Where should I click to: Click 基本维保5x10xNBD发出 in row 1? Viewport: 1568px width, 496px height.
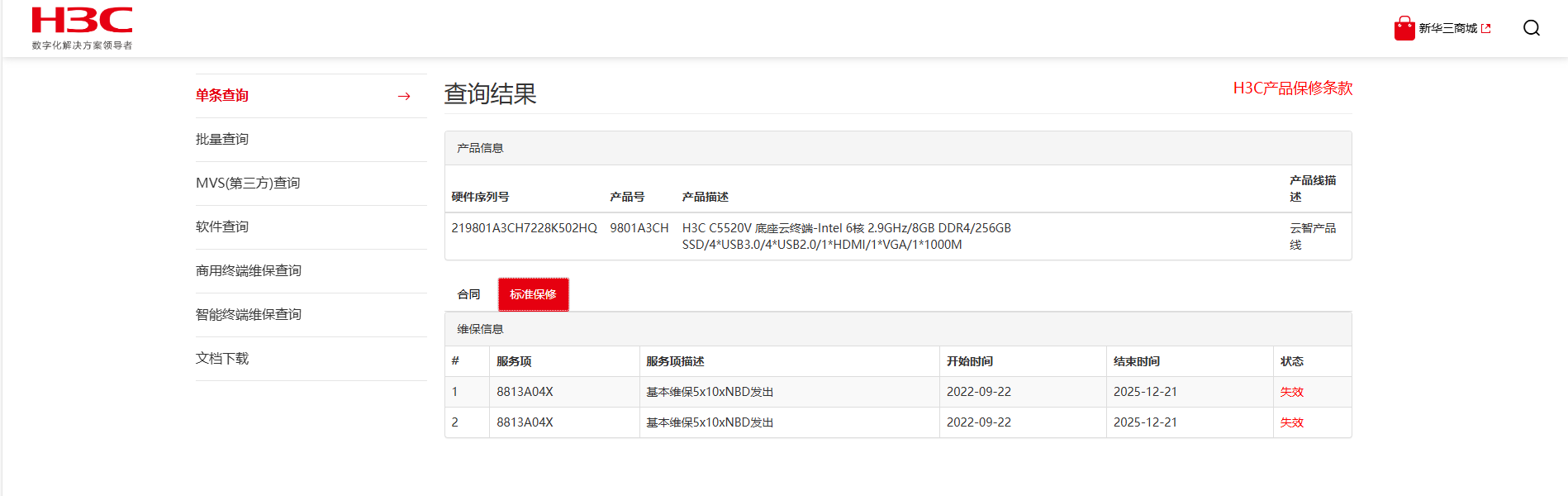[x=710, y=392]
